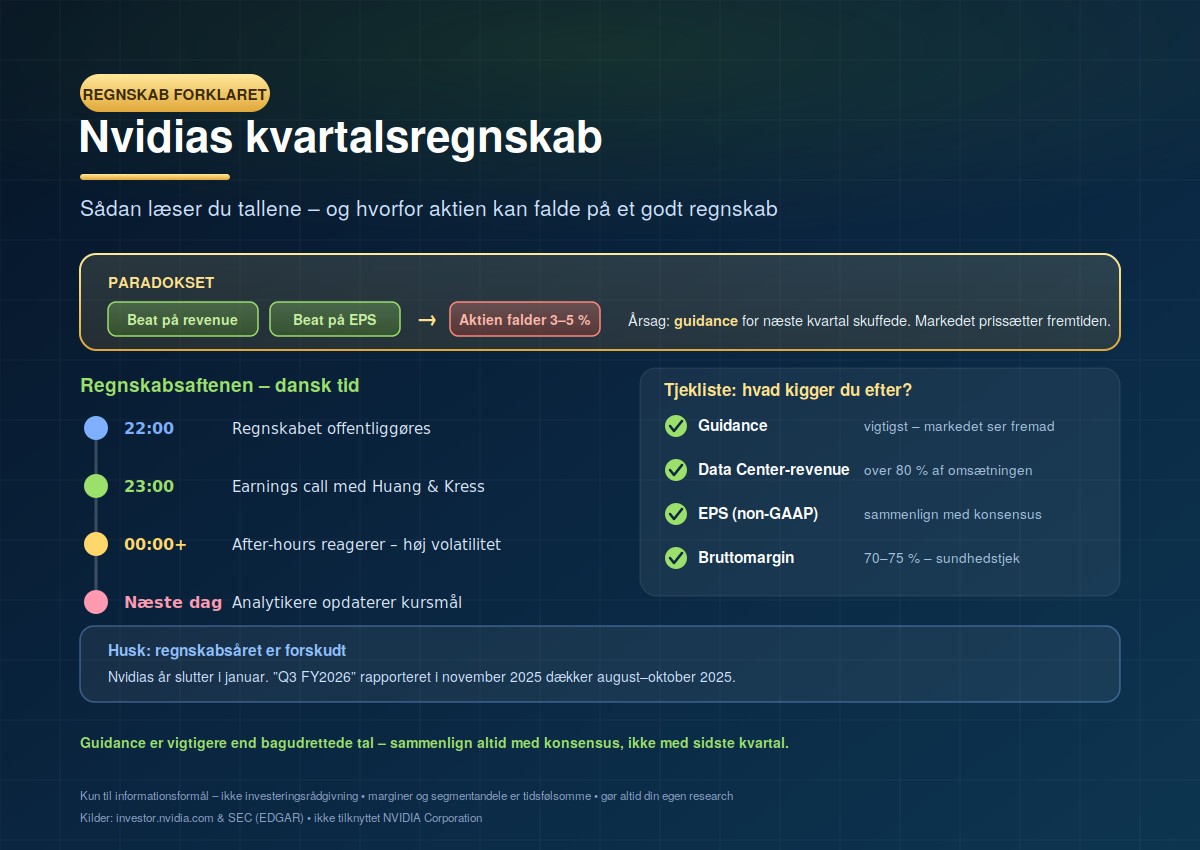Screen dimensions: 1200x850
Task: Click Husk: regnskabsåret er forskudt heading
Action: click(x=227, y=651)
